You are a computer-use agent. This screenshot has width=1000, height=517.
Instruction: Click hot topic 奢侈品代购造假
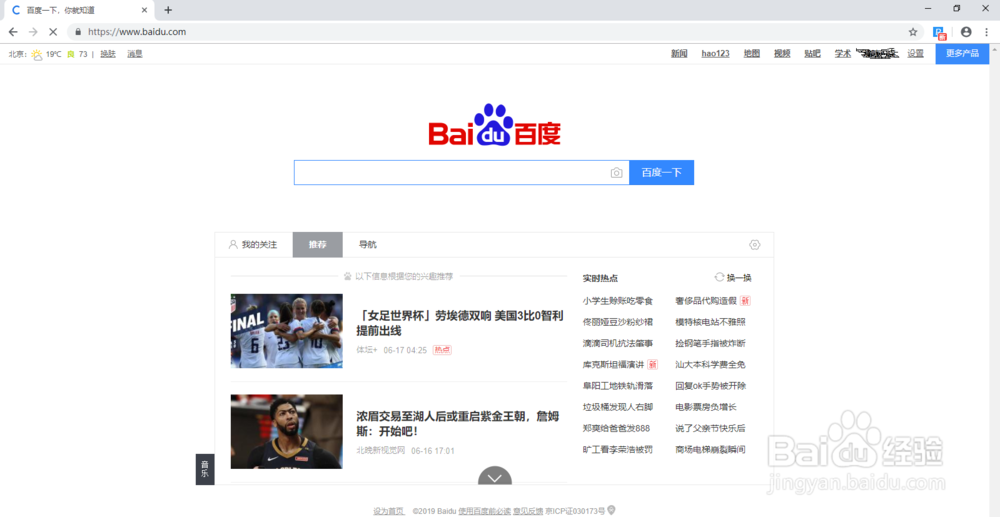point(706,300)
